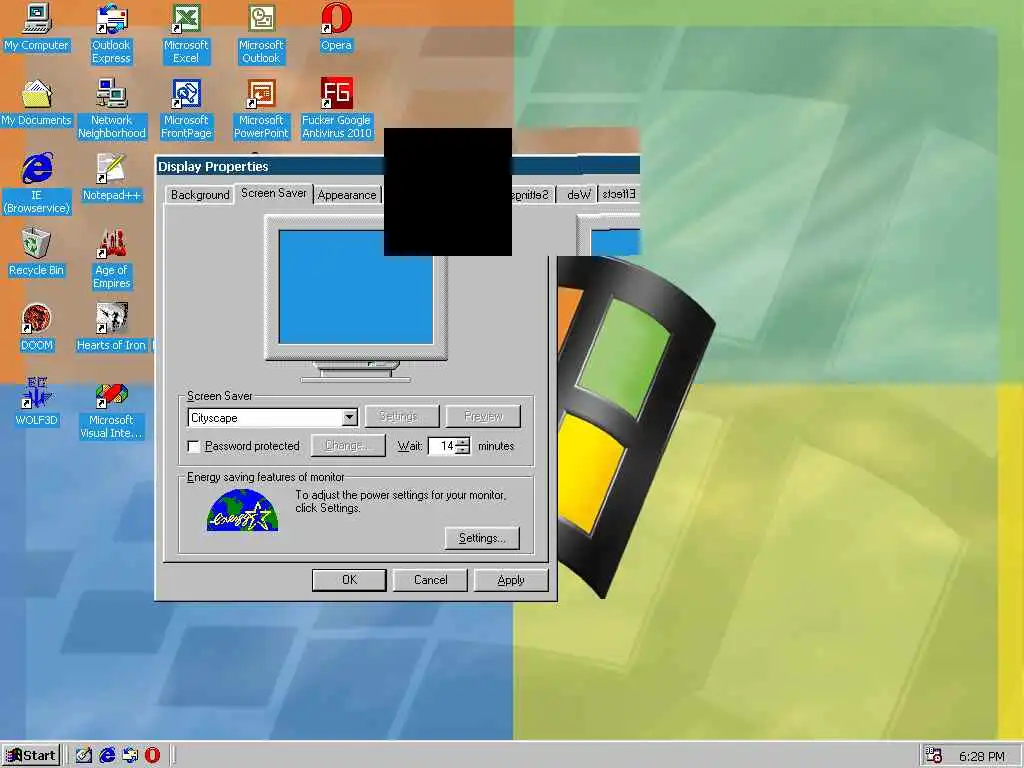This screenshot has height=768, width=1024.
Task: Enable the Password protected checkbox
Action: point(194,447)
